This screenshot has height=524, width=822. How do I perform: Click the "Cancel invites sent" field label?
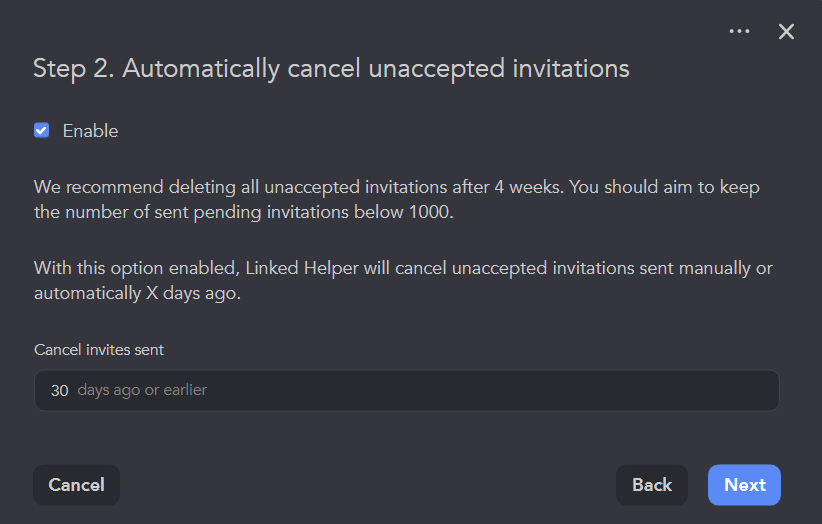point(99,350)
